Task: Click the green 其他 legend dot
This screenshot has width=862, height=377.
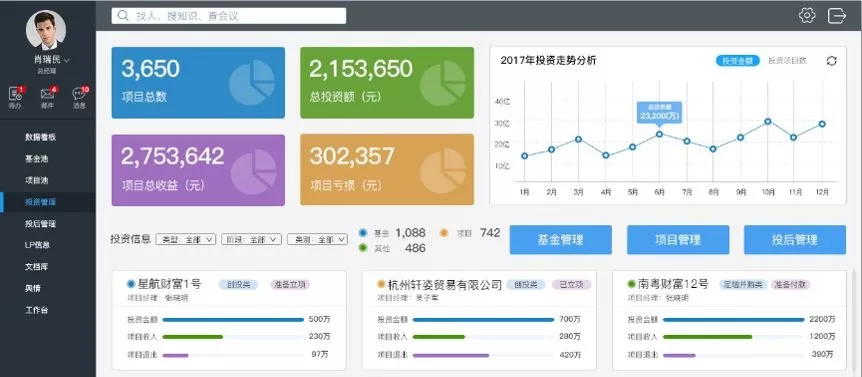Action: [363, 248]
